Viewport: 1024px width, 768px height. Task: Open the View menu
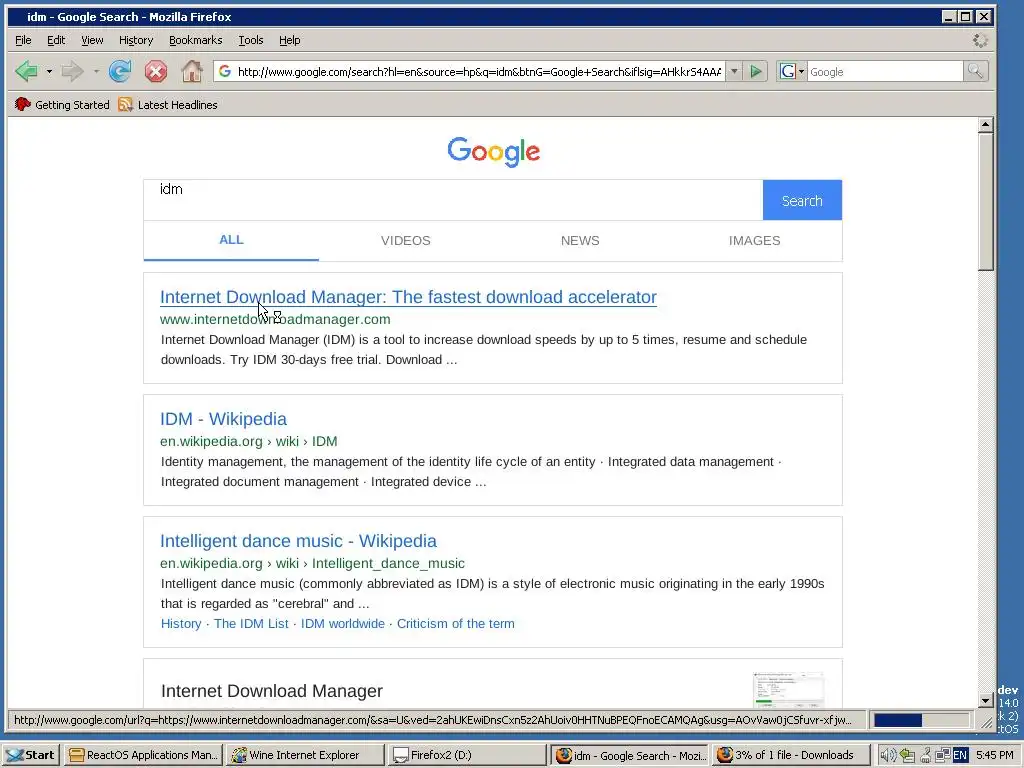[92, 40]
